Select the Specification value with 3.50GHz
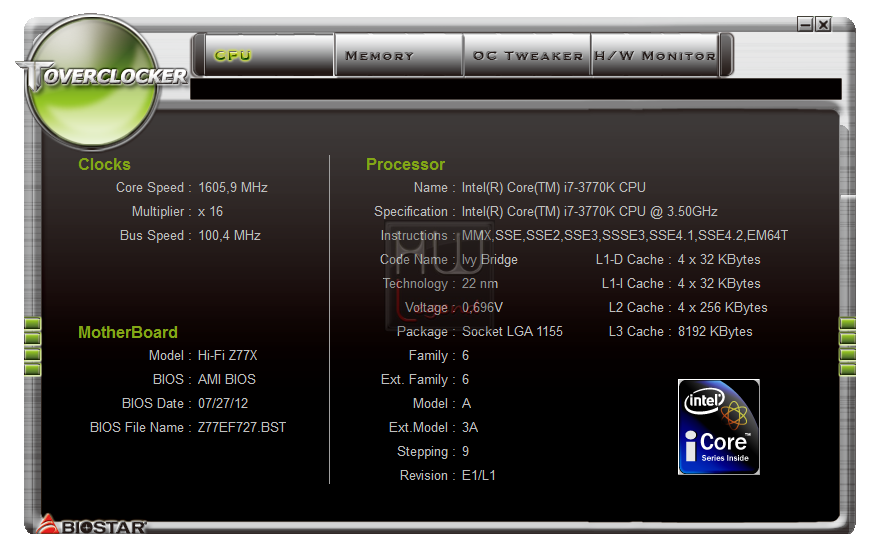Screen dimensions: 879x553 point(589,211)
